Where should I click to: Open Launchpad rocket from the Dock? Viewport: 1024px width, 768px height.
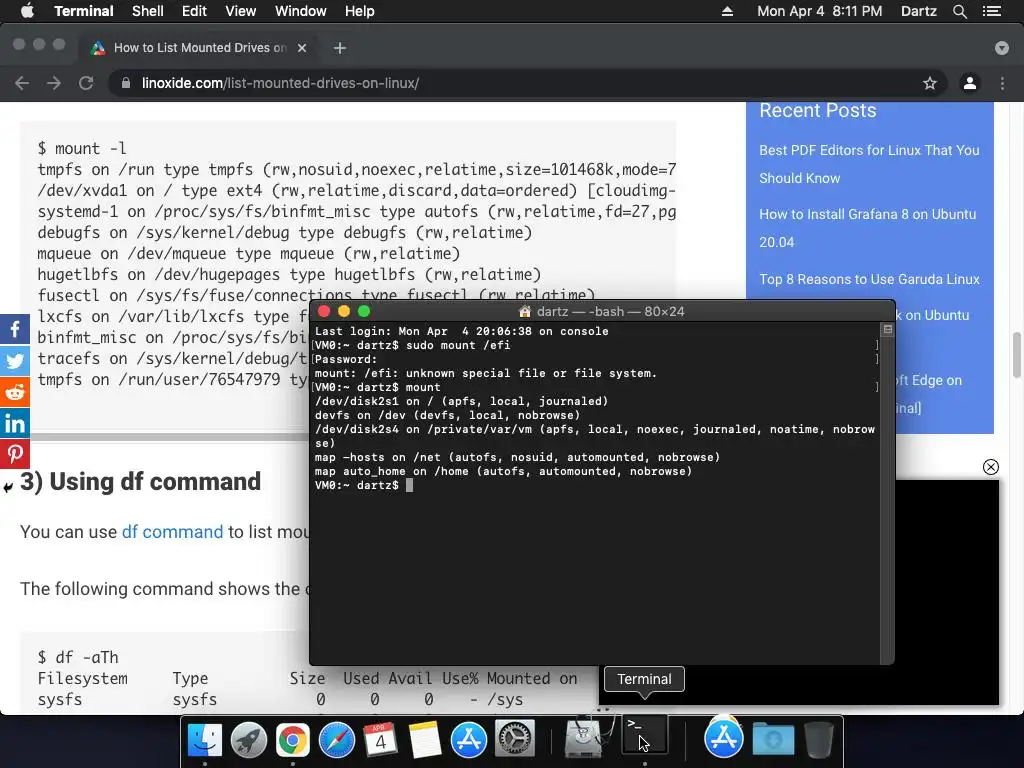pos(249,740)
